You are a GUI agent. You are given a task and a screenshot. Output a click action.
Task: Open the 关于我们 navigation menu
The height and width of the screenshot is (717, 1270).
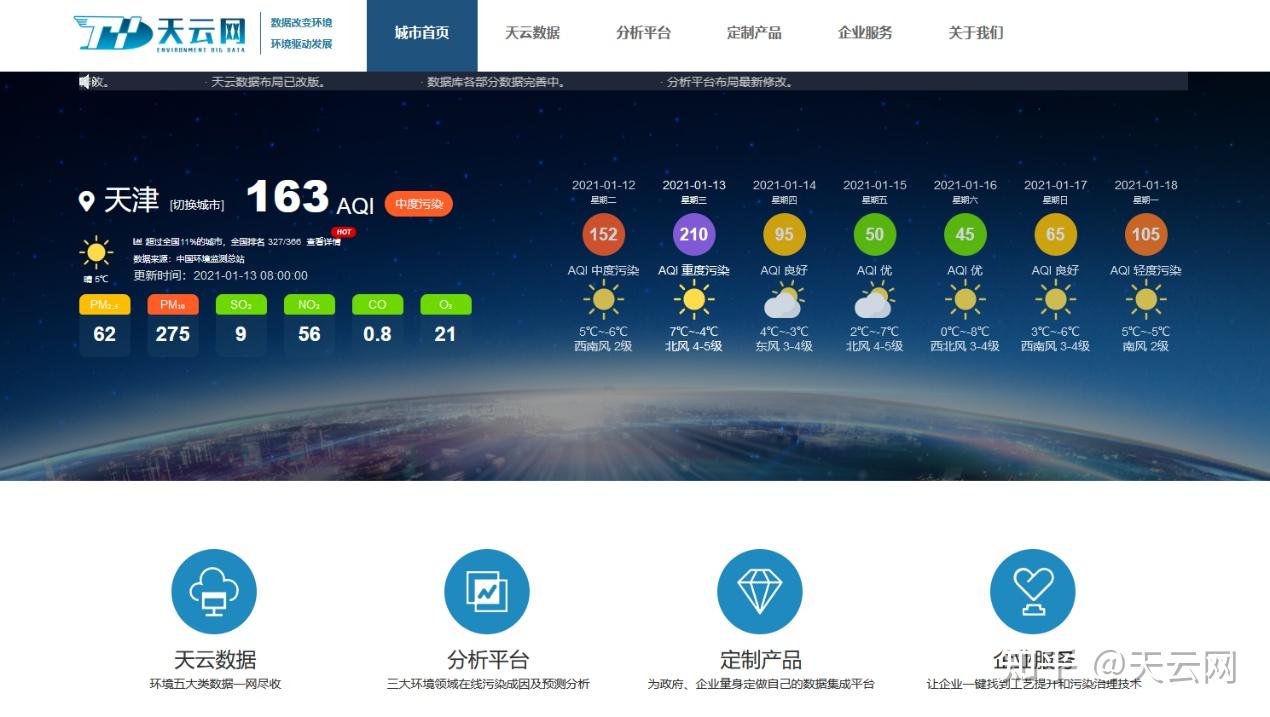click(x=976, y=33)
